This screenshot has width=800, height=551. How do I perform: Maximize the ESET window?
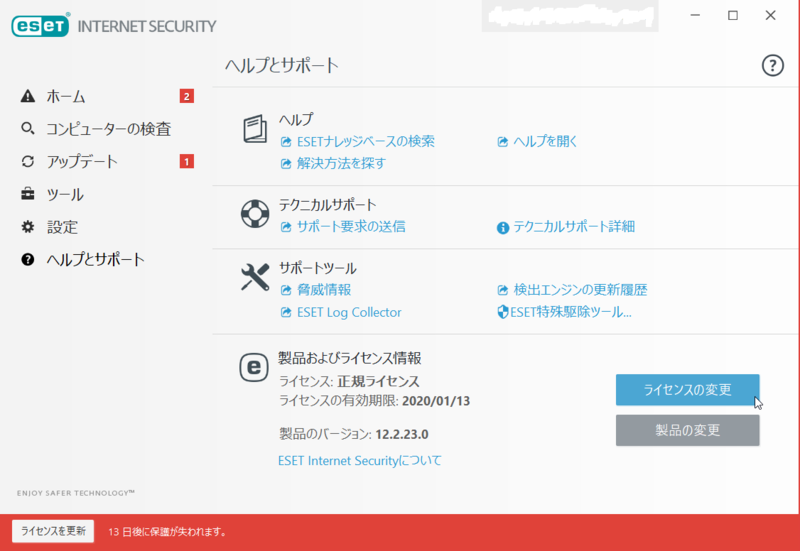733,15
